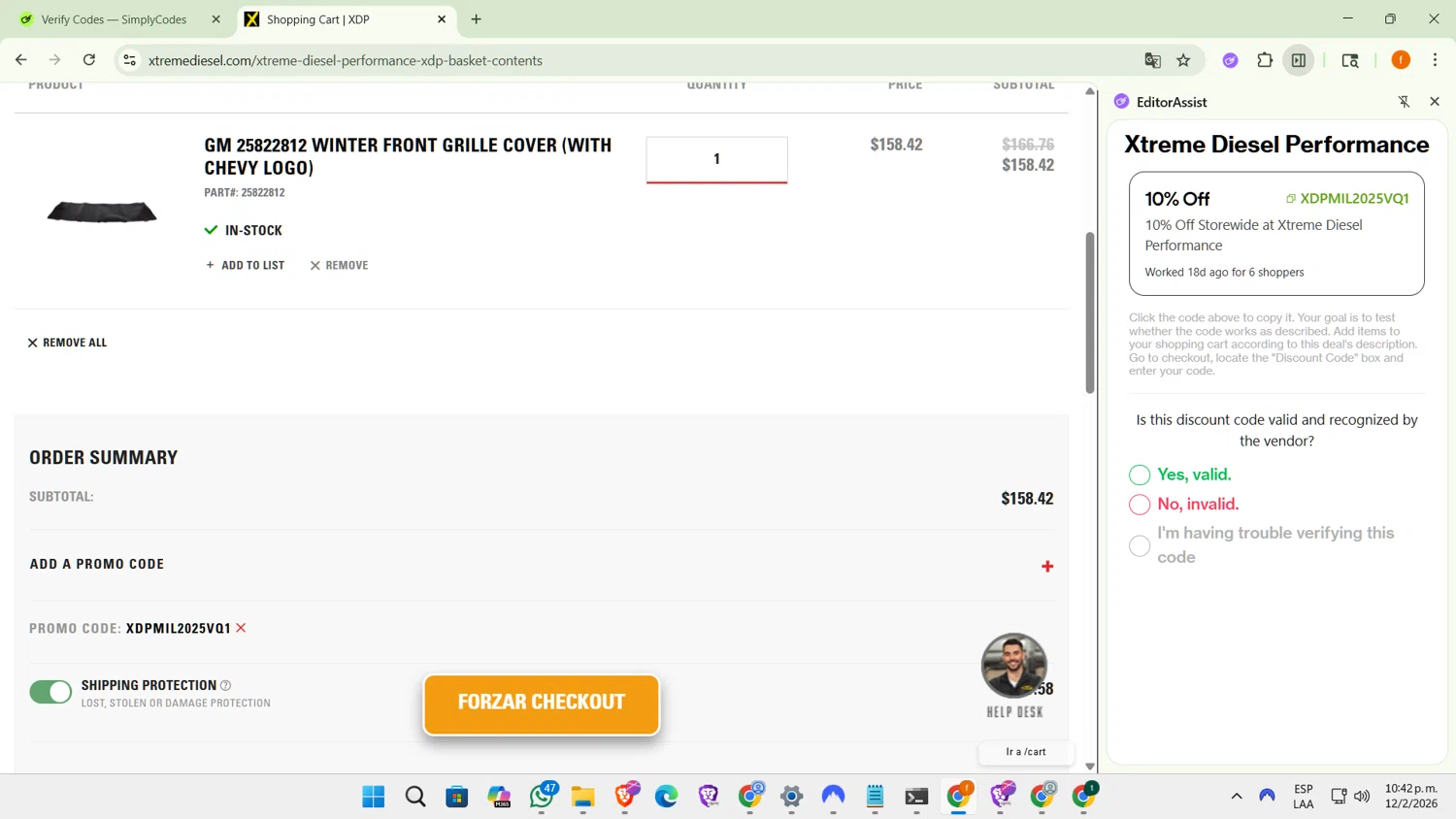Open the orange Chrome profile avatar
Screen dimensions: 1456x819
tap(1401, 60)
